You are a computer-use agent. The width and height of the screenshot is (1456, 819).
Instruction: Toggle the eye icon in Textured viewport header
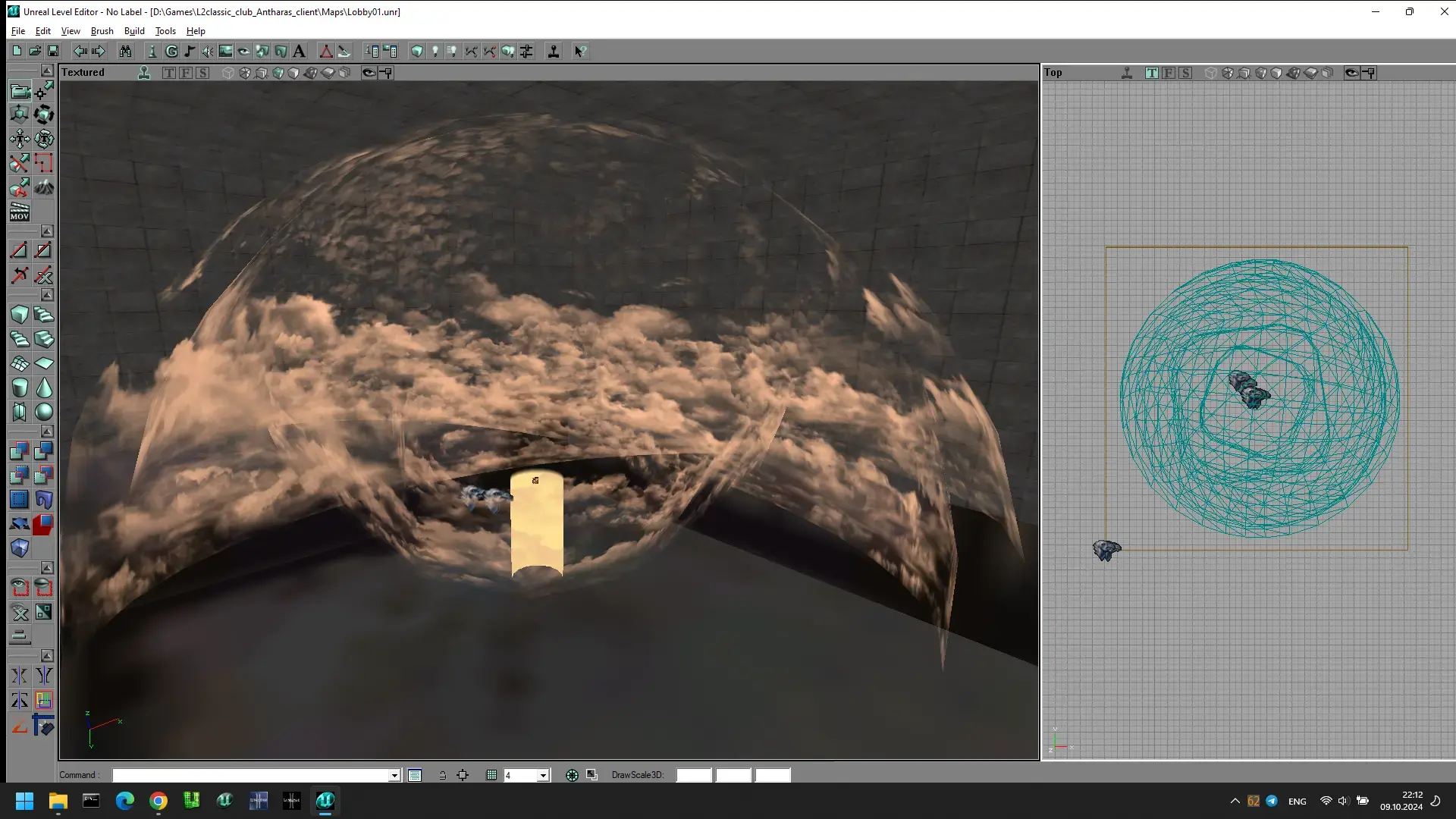tap(369, 73)
